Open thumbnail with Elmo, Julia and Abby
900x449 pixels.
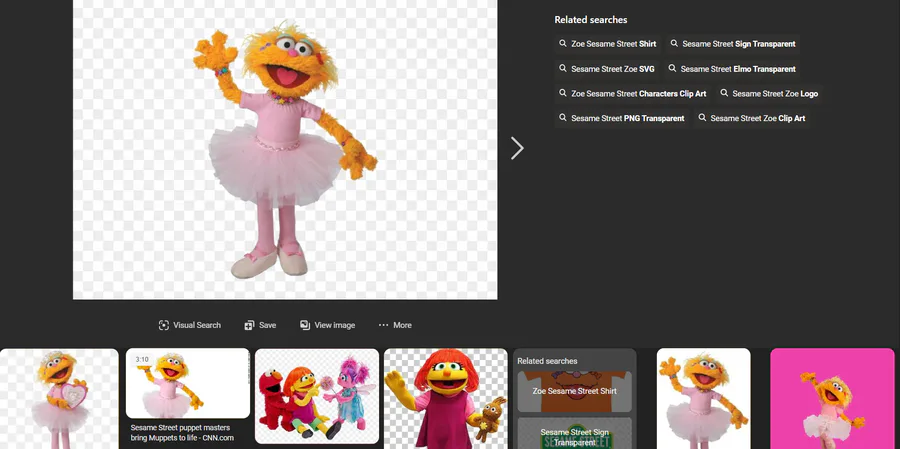[x=317, y=396]
